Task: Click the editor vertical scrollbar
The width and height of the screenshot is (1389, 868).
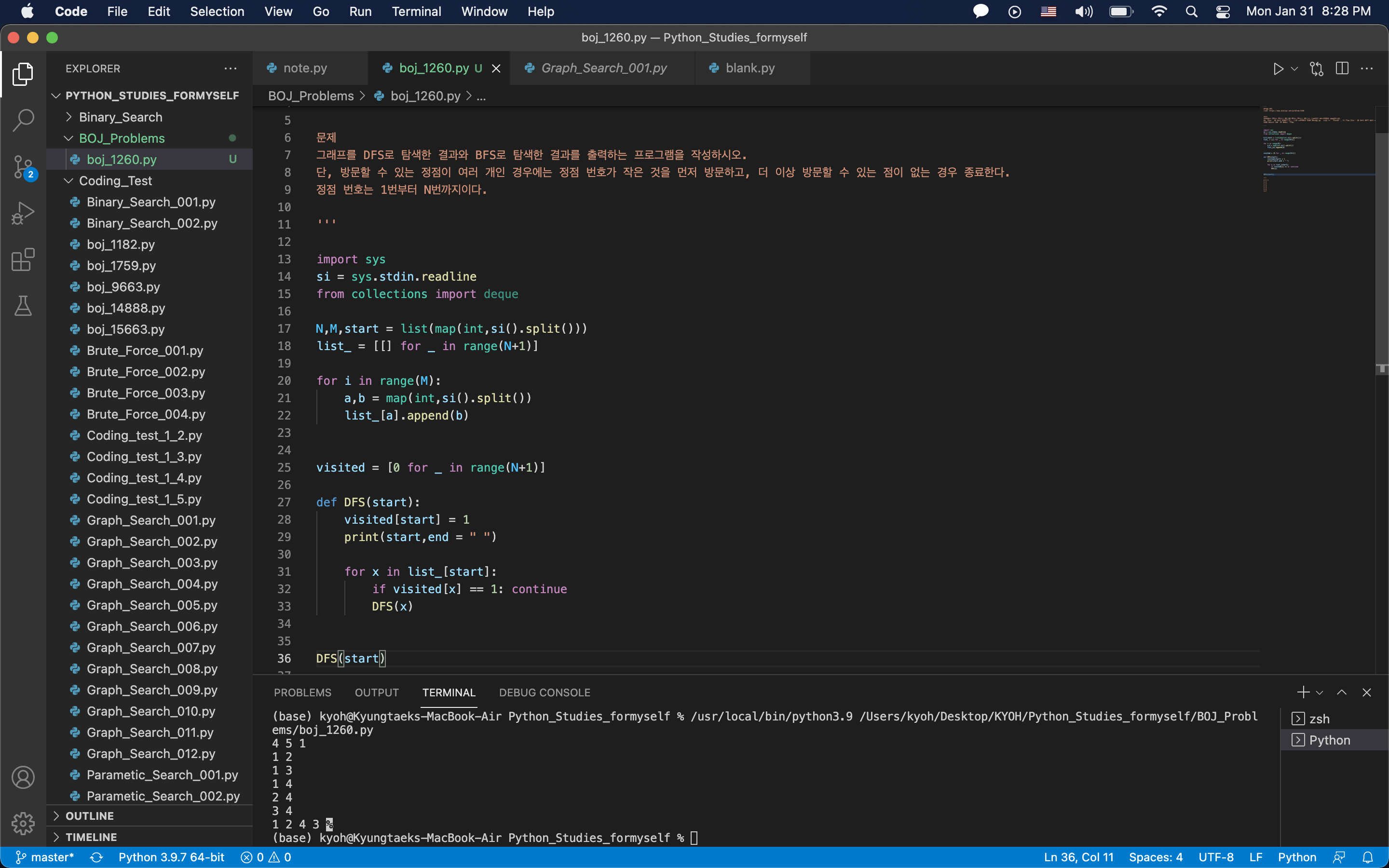Action: pos(1382,247)
